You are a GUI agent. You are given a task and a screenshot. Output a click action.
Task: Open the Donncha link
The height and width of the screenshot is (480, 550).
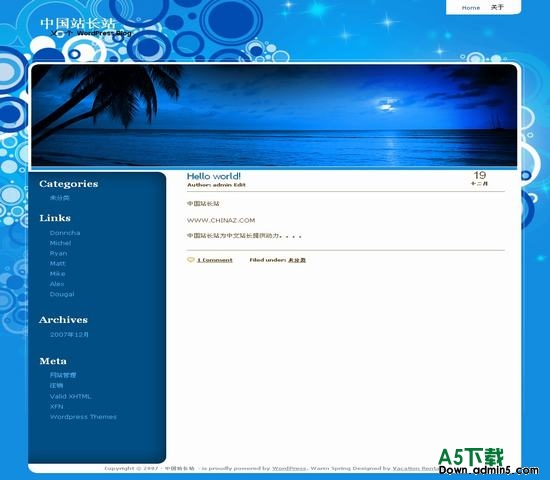[65, 233]
